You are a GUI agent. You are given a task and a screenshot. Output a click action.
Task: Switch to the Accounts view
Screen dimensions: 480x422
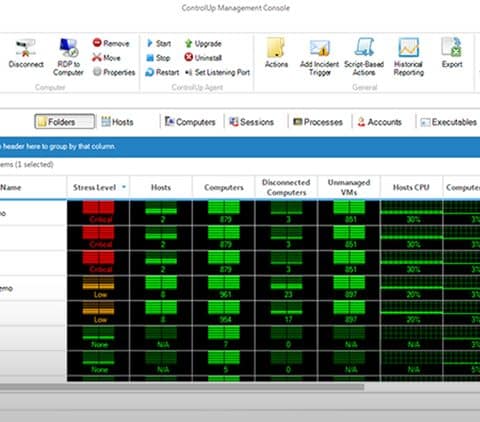[379, 122]
